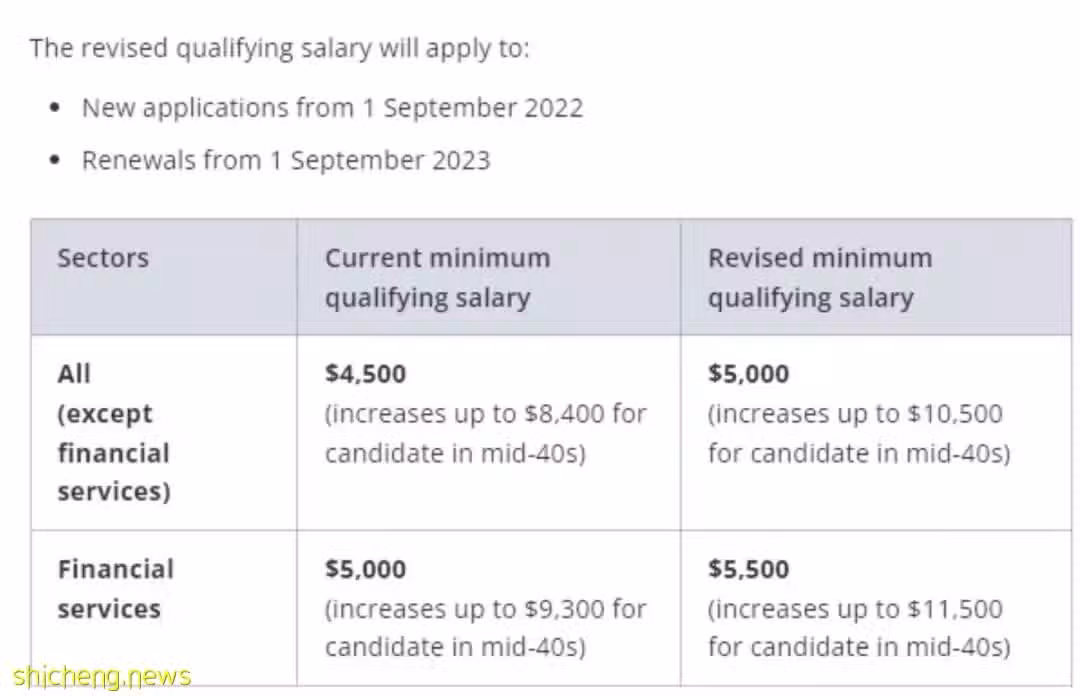The image size is (1080, 696).
Task: Click Revised minimum qualifying salary header
Action: [x=820, y=278]
